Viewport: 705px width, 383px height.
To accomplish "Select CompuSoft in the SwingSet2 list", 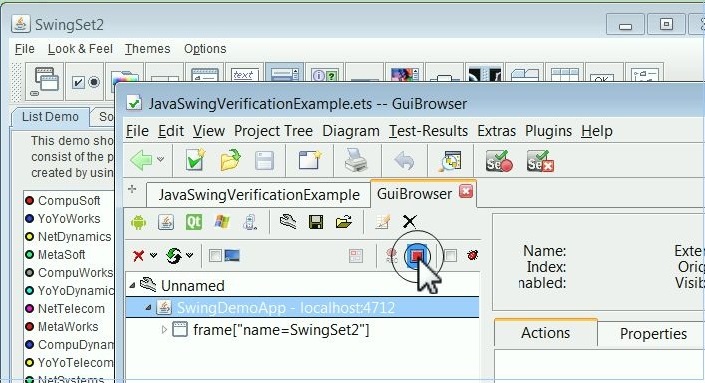I will click(69, 200).
